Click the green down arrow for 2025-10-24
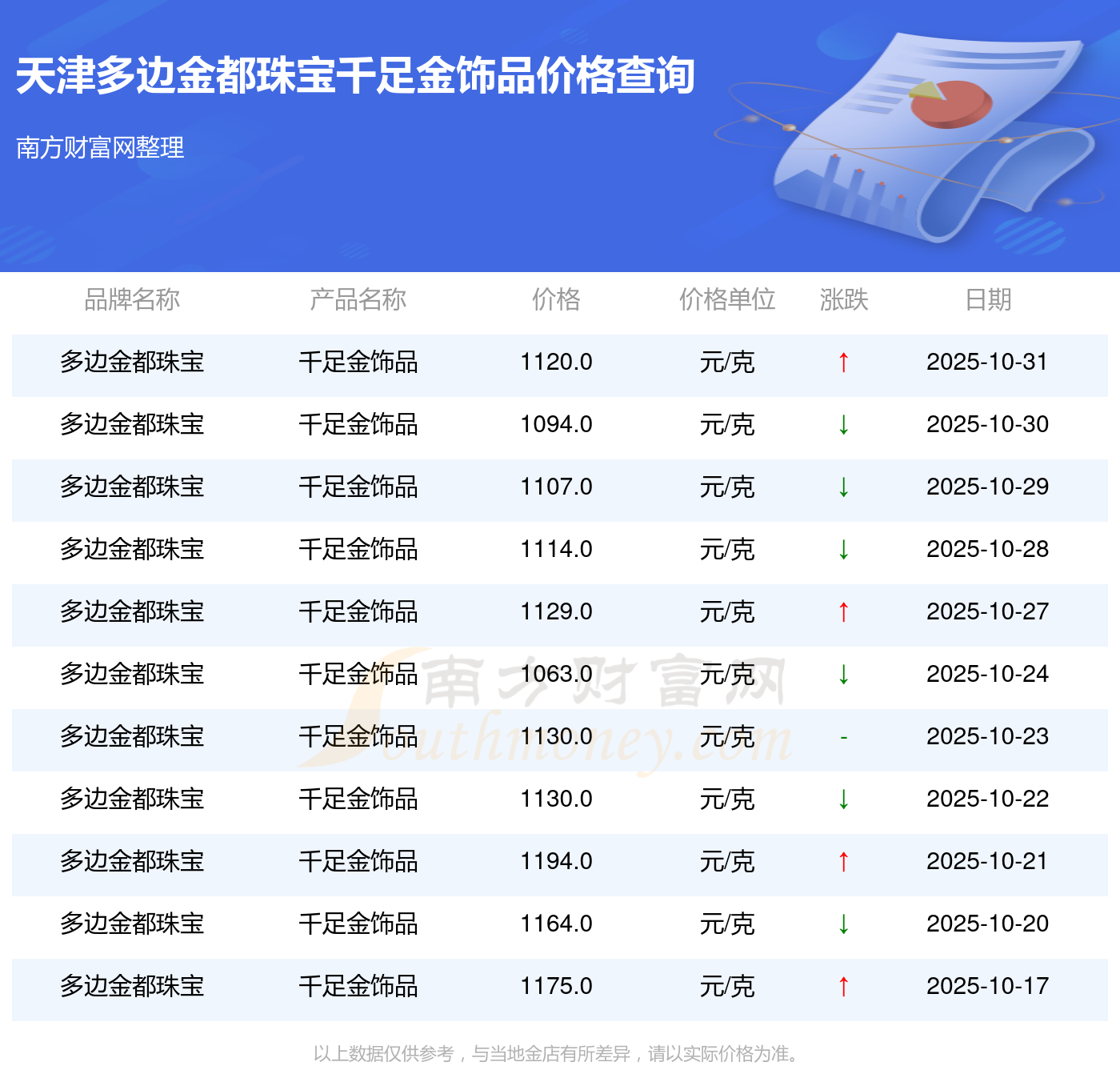The image size is (1120, 1090). 843,675
